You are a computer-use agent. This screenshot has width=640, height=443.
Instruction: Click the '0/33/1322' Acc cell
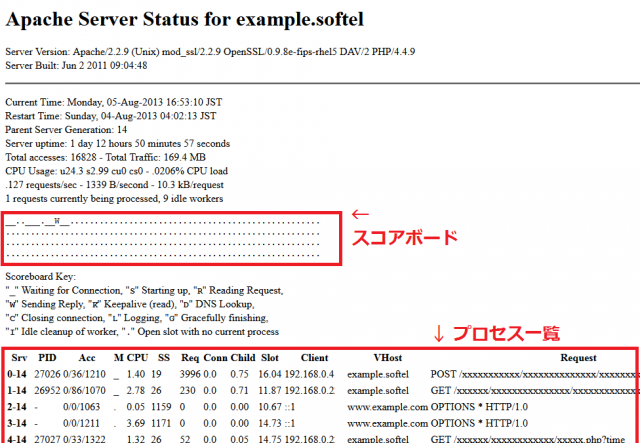84,439
